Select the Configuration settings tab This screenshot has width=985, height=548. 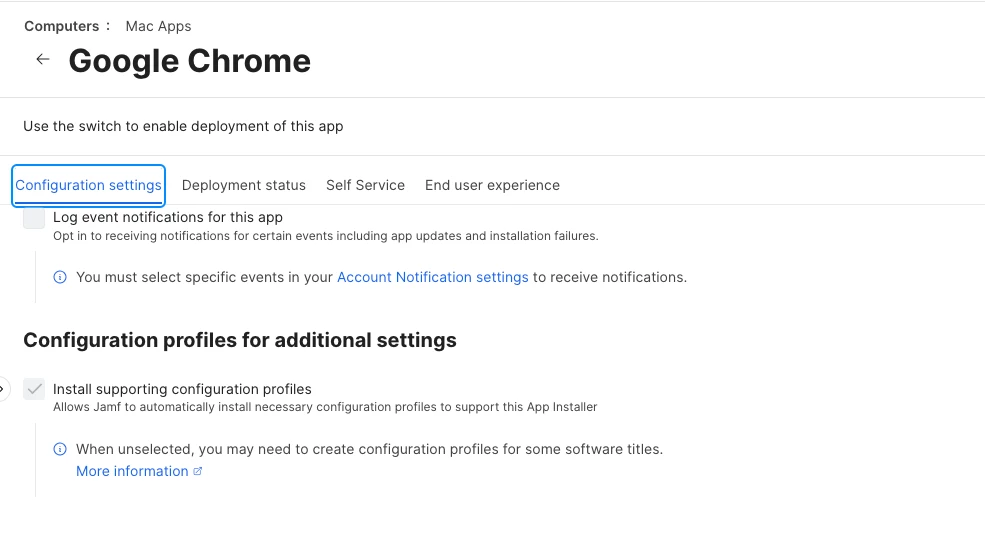[88, 185]
